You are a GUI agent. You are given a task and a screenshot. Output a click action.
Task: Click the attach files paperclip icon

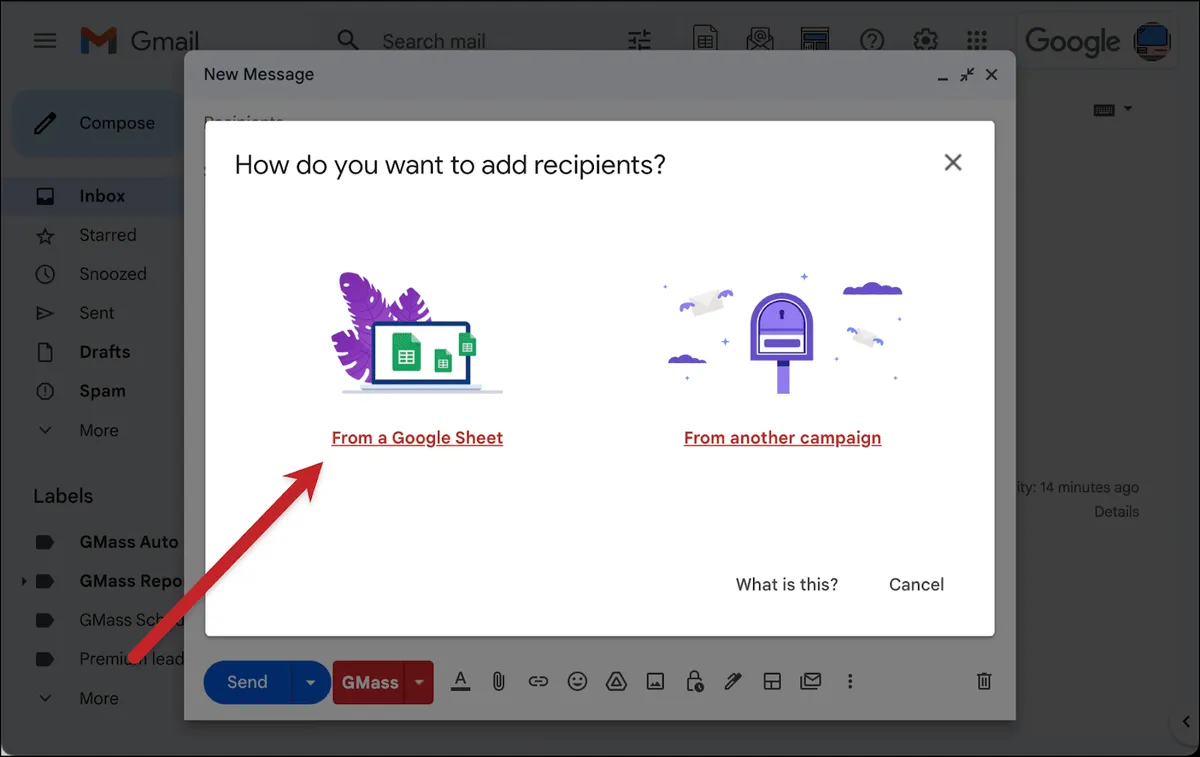(498, 681)
